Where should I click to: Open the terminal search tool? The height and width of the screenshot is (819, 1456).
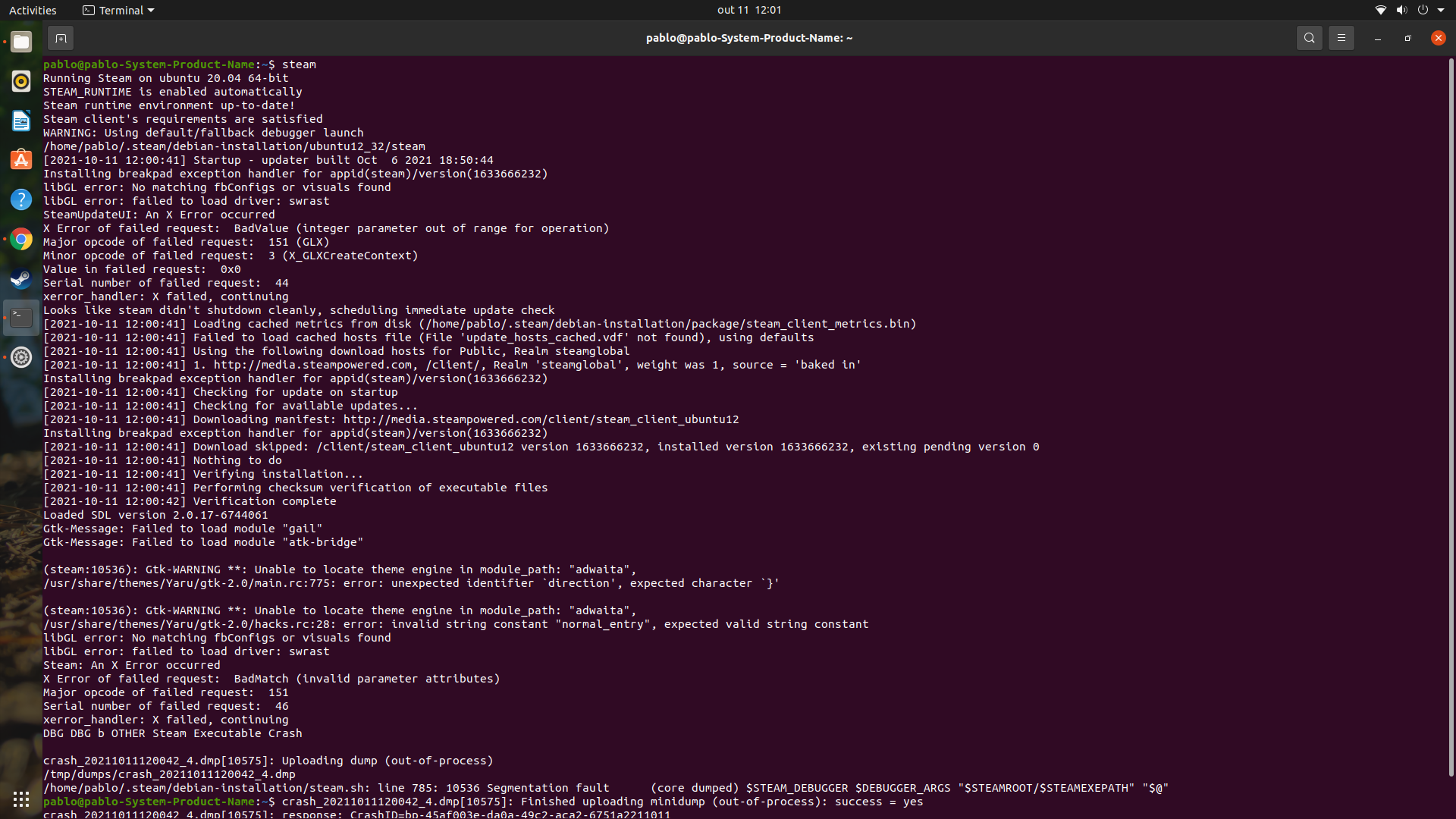(1309, 38)
